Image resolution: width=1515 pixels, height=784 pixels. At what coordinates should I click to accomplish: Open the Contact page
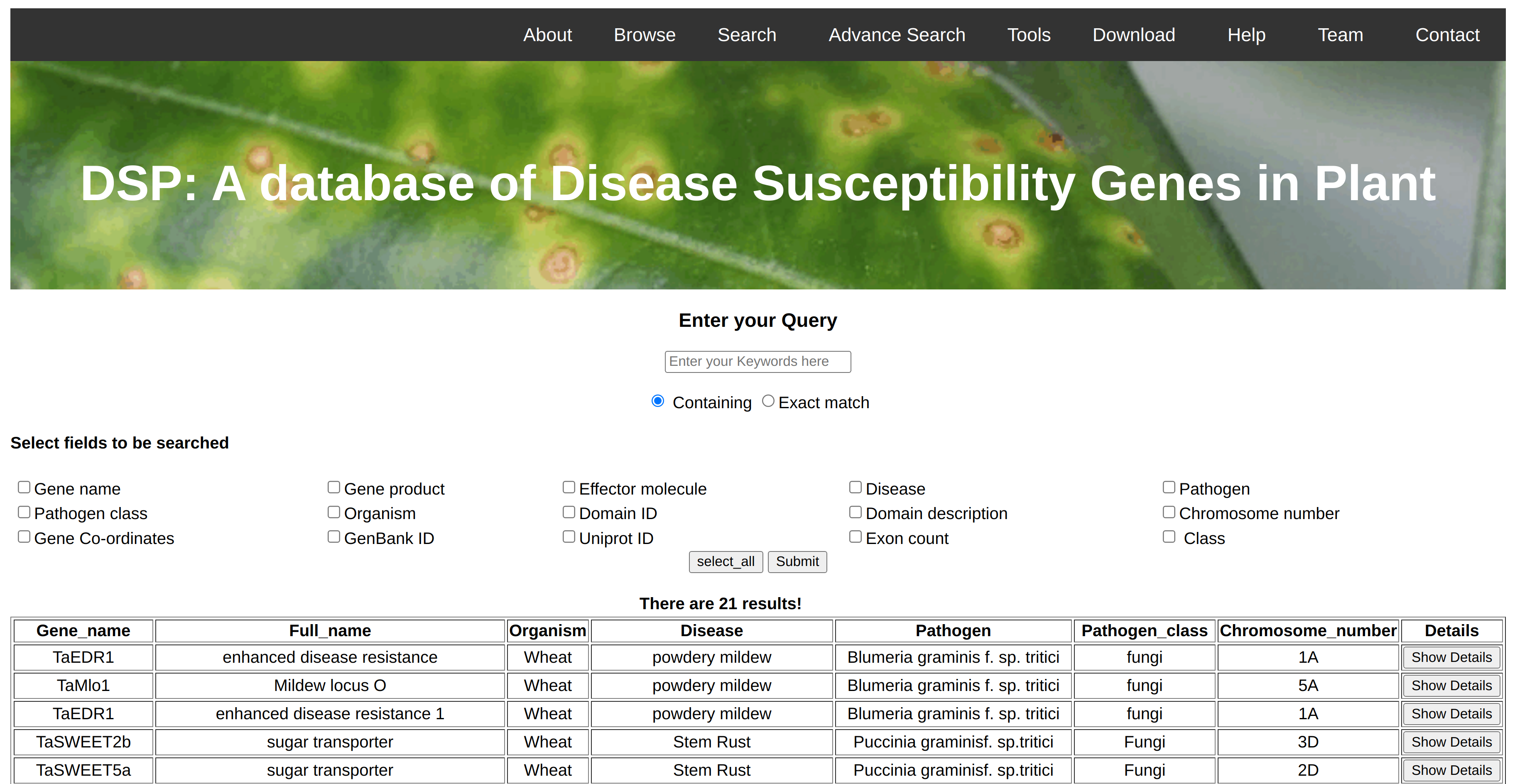pos(1447,35)
